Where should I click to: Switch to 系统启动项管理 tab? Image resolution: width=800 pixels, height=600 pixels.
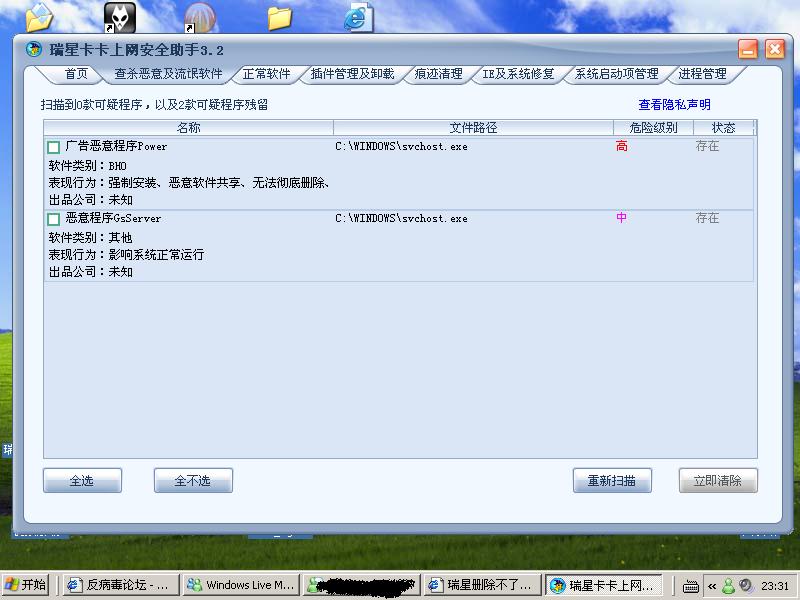tap(617, 74)
